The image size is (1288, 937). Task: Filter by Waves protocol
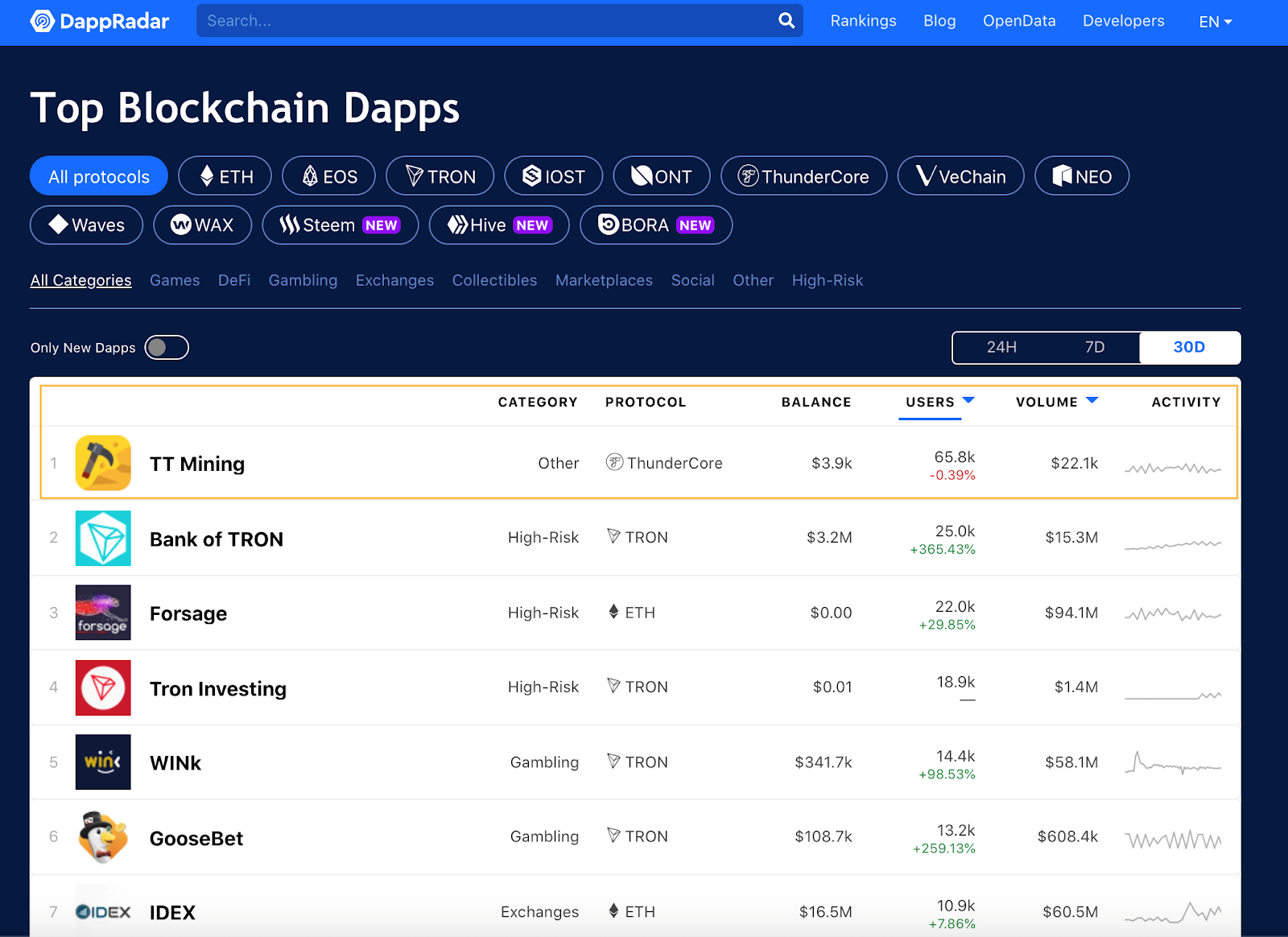(86, 225)
